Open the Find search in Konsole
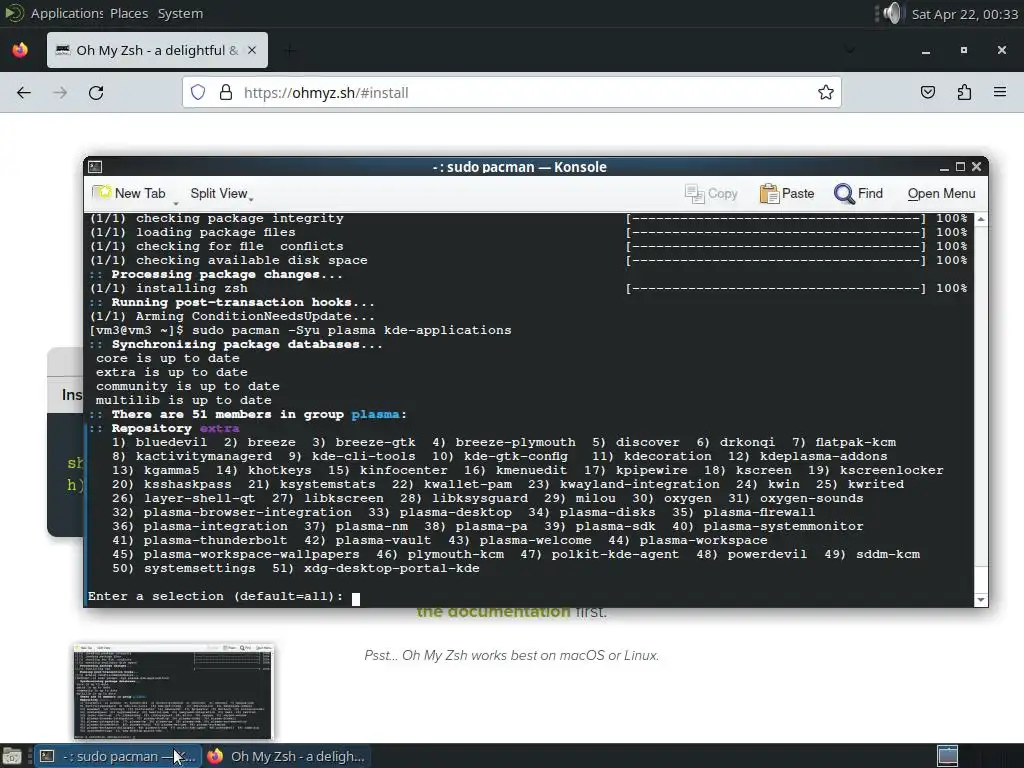This screenshot has height=768, width=1024. coord(858,193)
